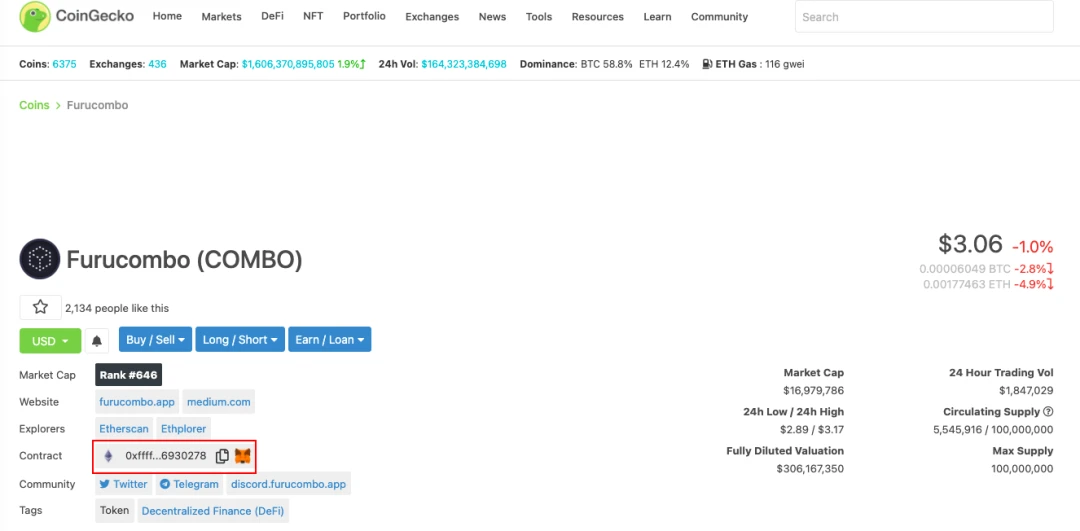Click the star favorite icon
1080x531 pixels.
click(40, 308)
